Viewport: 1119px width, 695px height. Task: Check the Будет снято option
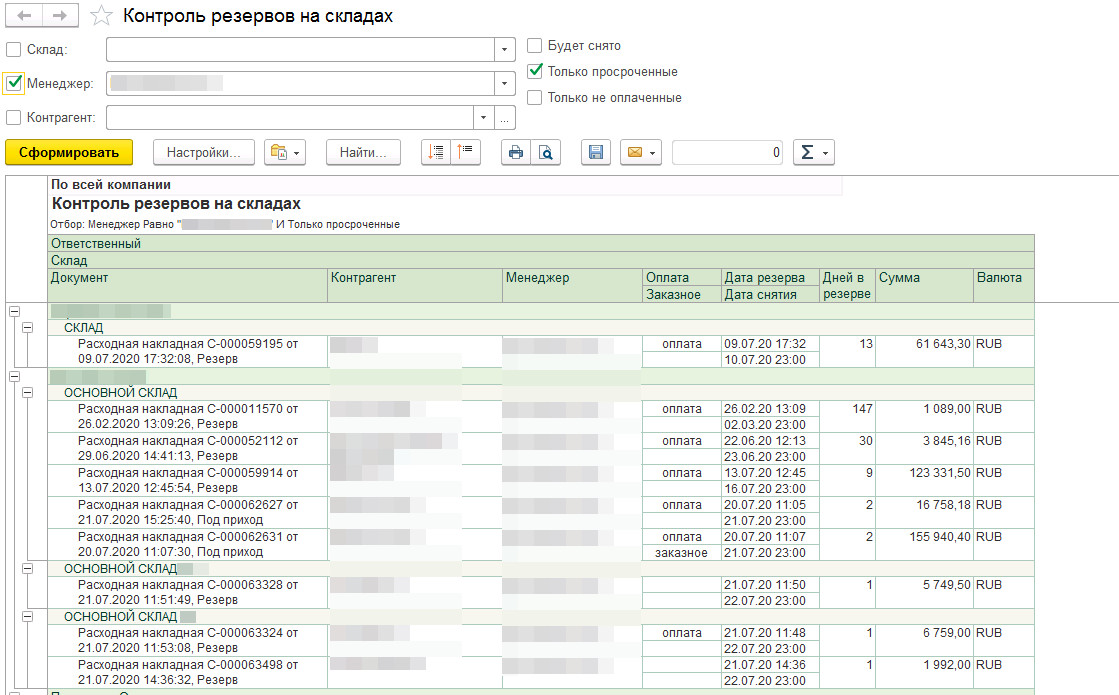(x=535, y=45)
